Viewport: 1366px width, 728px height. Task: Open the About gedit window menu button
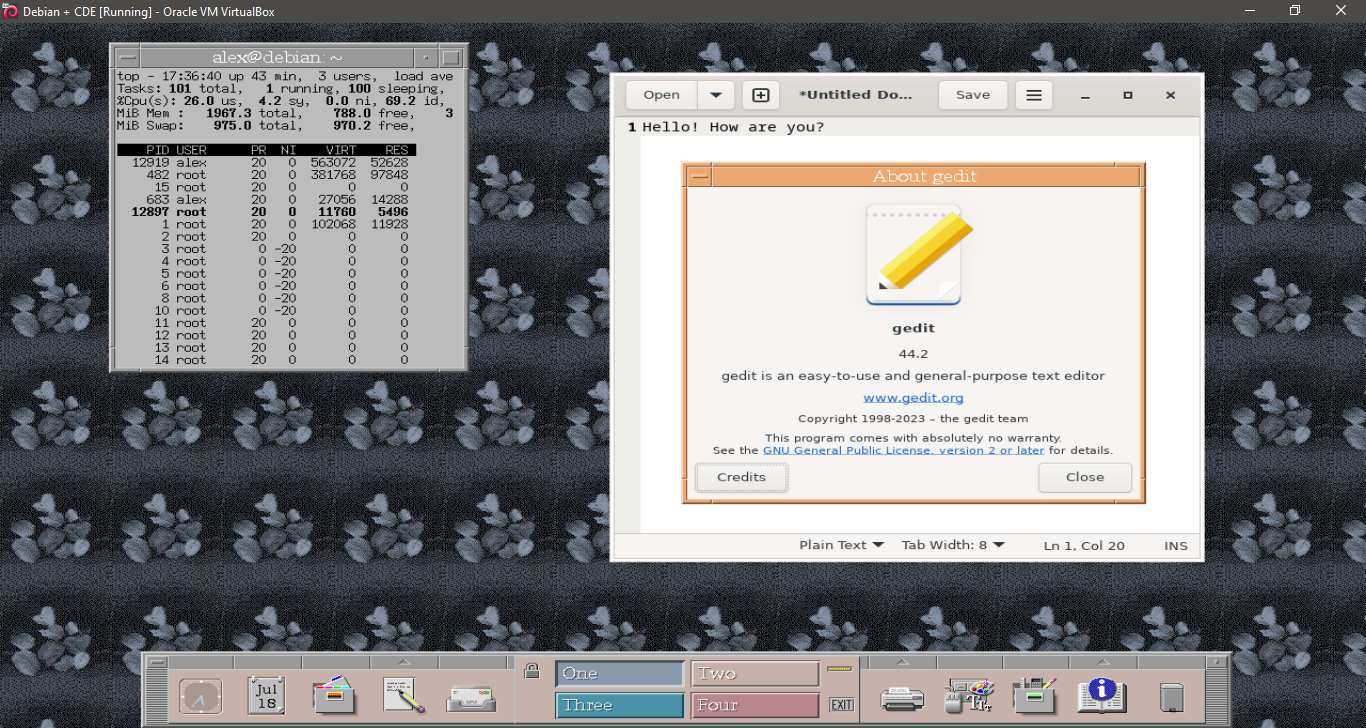[x=699, y=177]
